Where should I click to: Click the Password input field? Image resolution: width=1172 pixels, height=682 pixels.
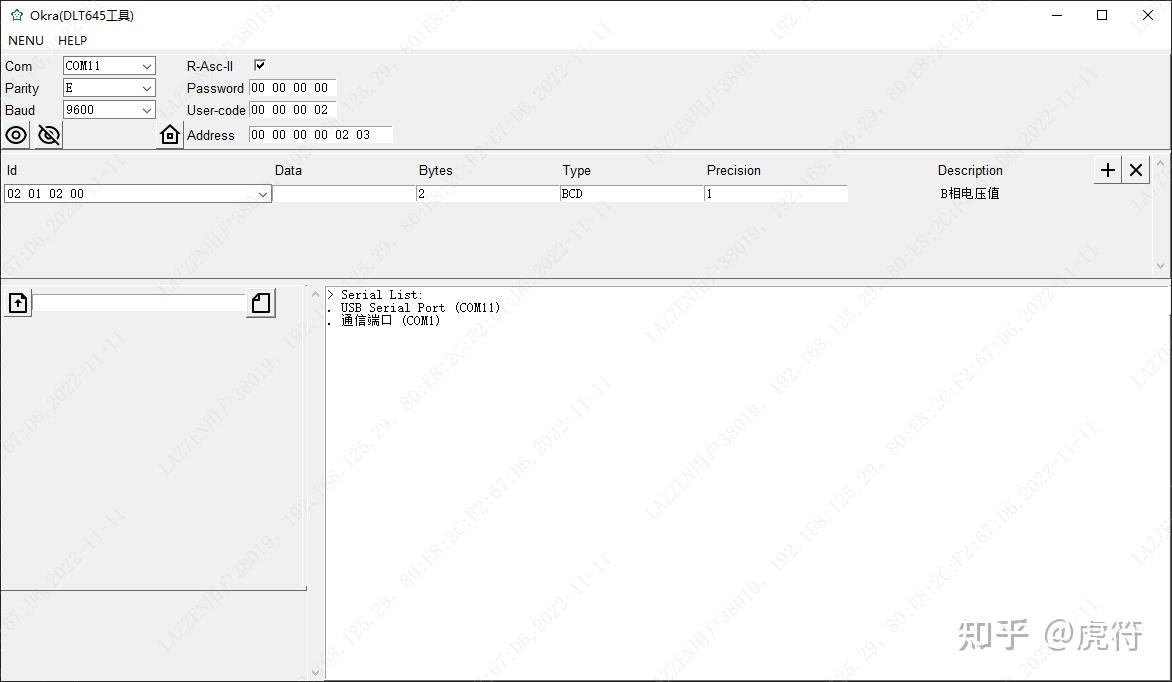[x=292, y=88]
